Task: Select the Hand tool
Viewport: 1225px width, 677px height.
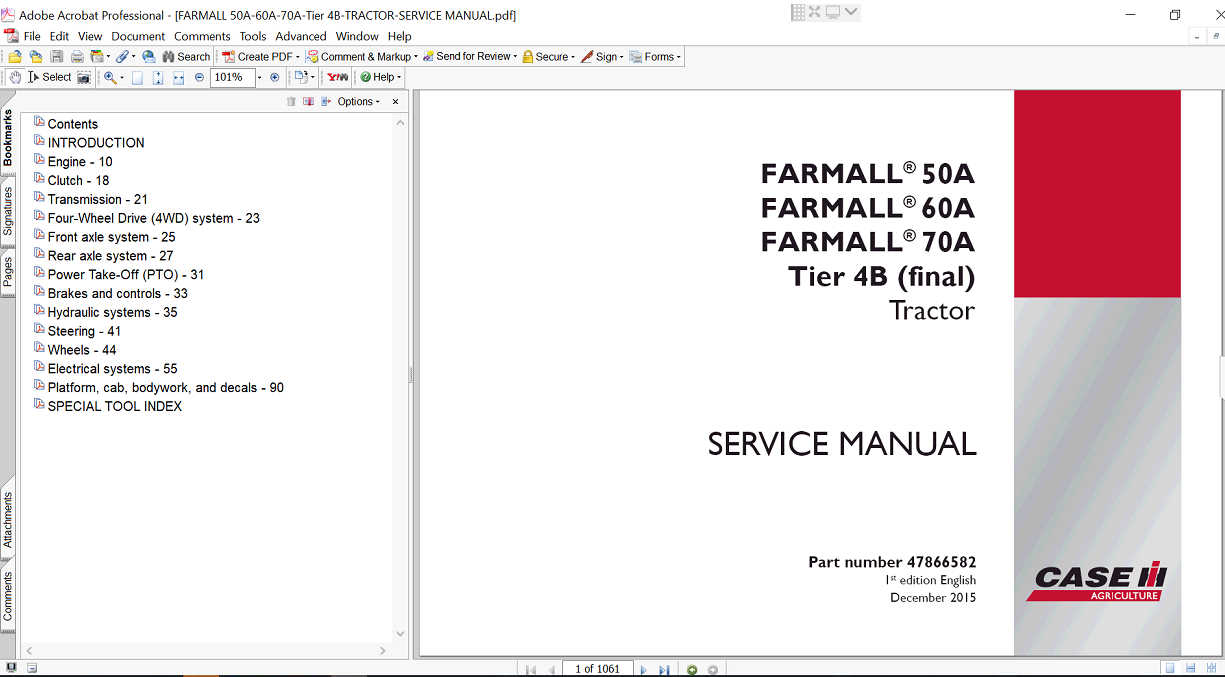Action: click(x=14, y=77)
